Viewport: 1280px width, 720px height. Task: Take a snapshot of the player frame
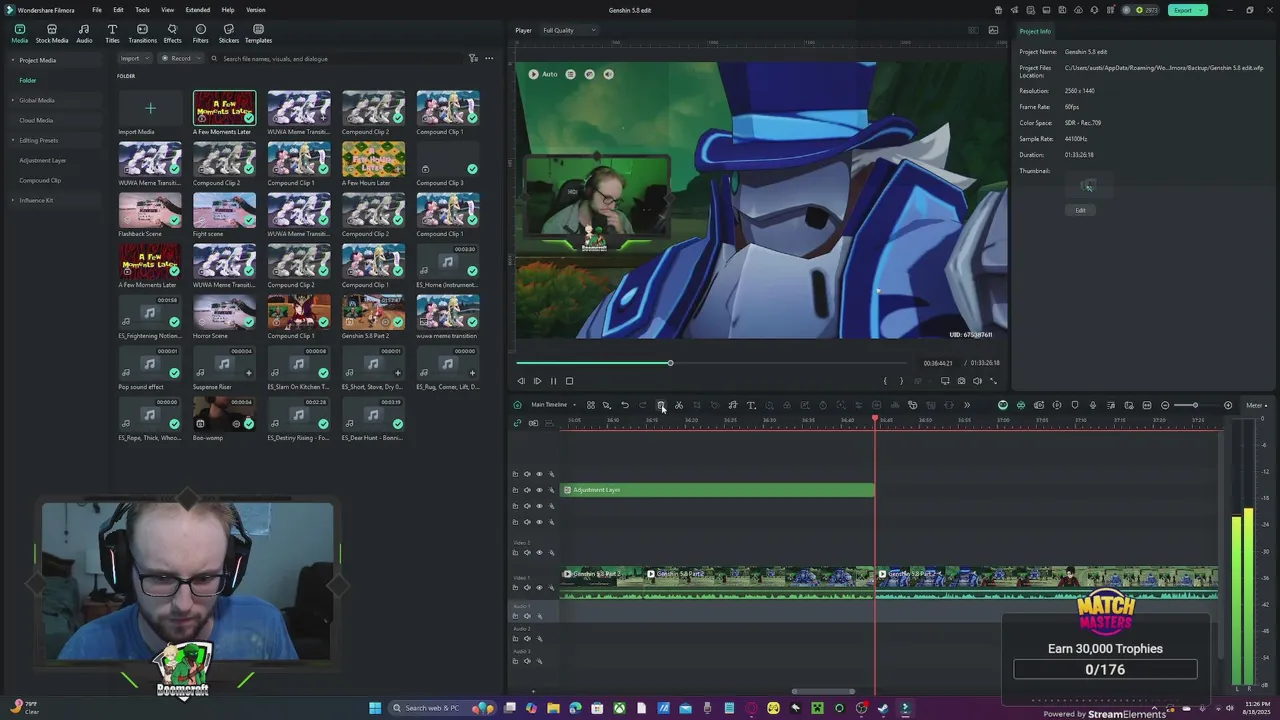[x=961, y=381]
